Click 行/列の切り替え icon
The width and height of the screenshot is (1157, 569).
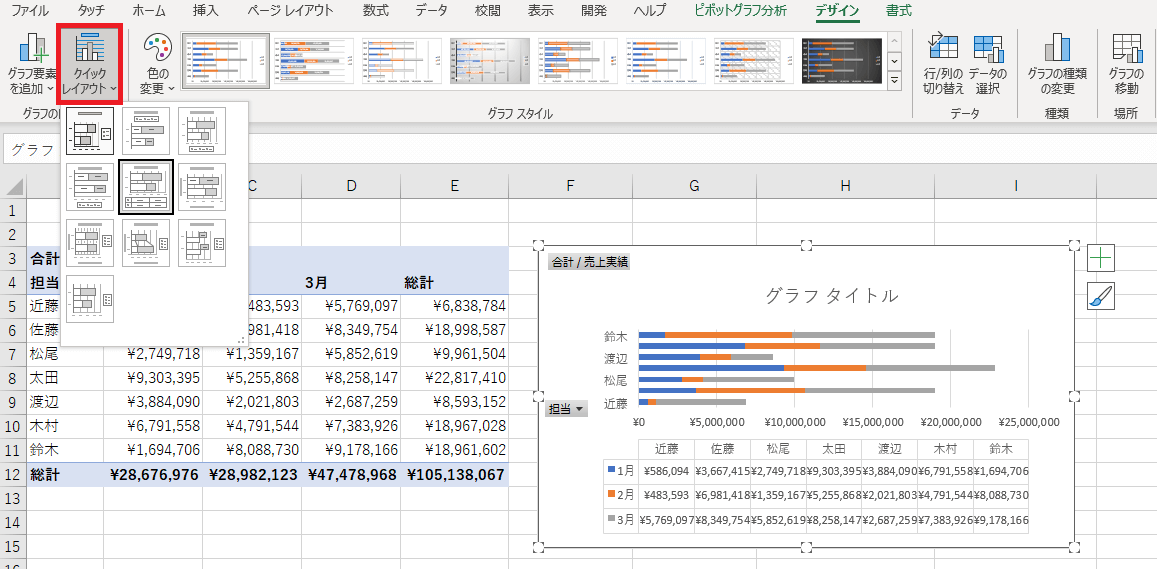[943, 65]
